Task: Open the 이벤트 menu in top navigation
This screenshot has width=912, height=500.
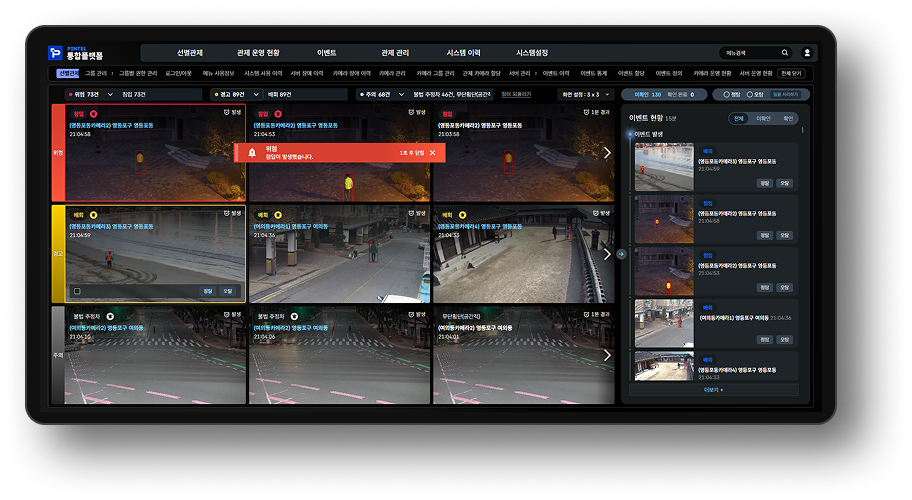Action: pyautogui.click(x=326, y=53)
